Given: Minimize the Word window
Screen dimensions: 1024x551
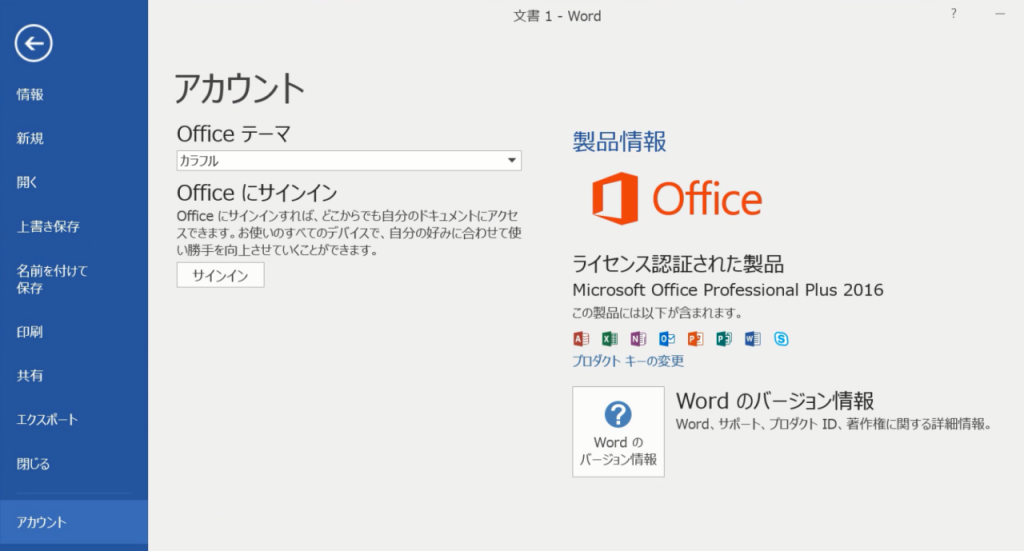Looking at the screenshot, I should (x=1000, y=14).
